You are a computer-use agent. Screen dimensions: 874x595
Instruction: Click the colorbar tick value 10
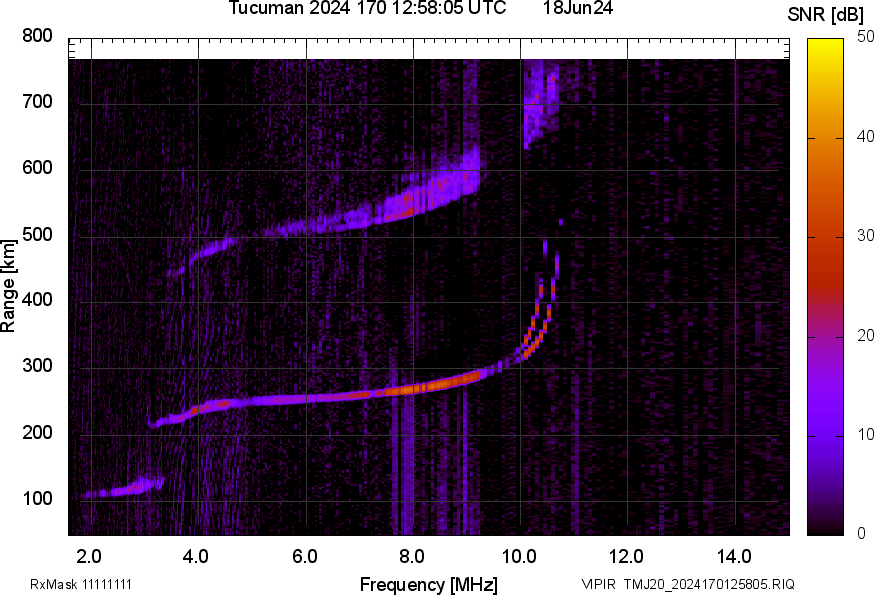coord(865,434)
